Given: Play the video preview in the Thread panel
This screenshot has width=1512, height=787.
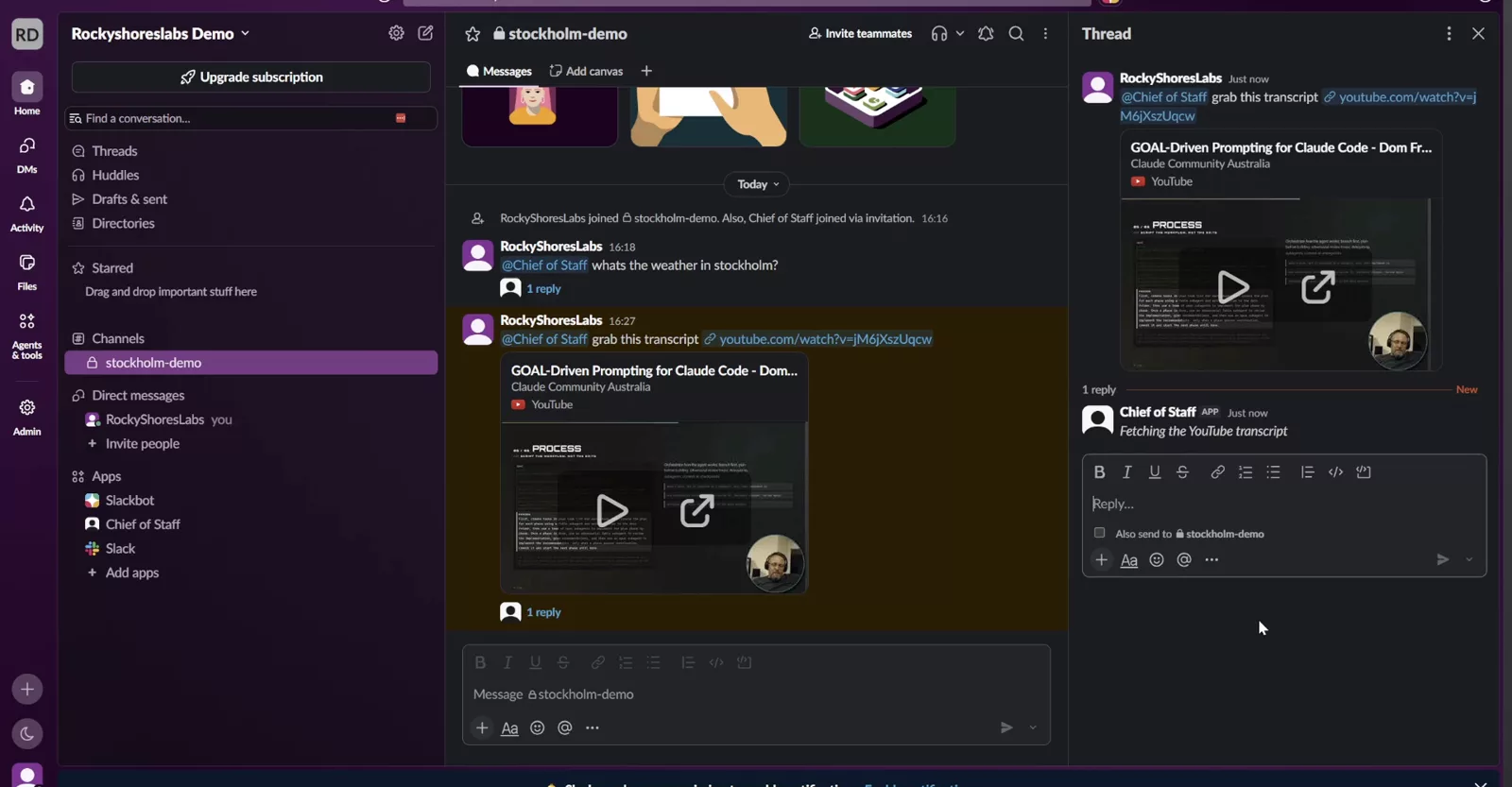Looking at the screenshot, I should pyautogui.click(x=1232, y=286).
